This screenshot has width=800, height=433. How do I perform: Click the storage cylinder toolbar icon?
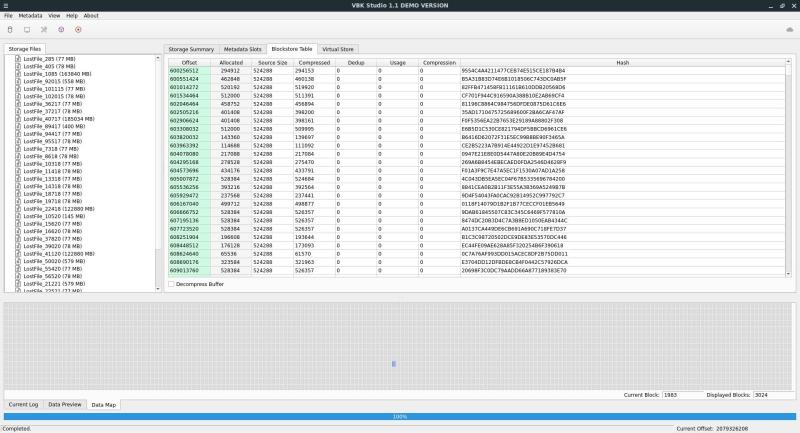[x=10, y=30]
